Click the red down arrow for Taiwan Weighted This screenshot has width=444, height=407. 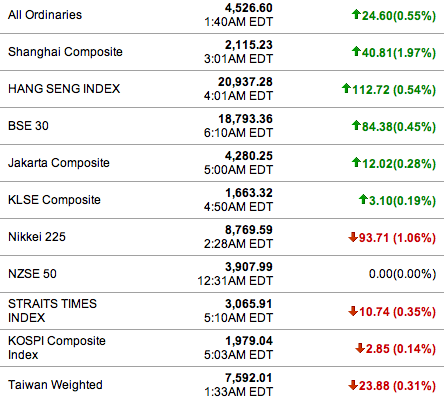click(x=353, y=385)
